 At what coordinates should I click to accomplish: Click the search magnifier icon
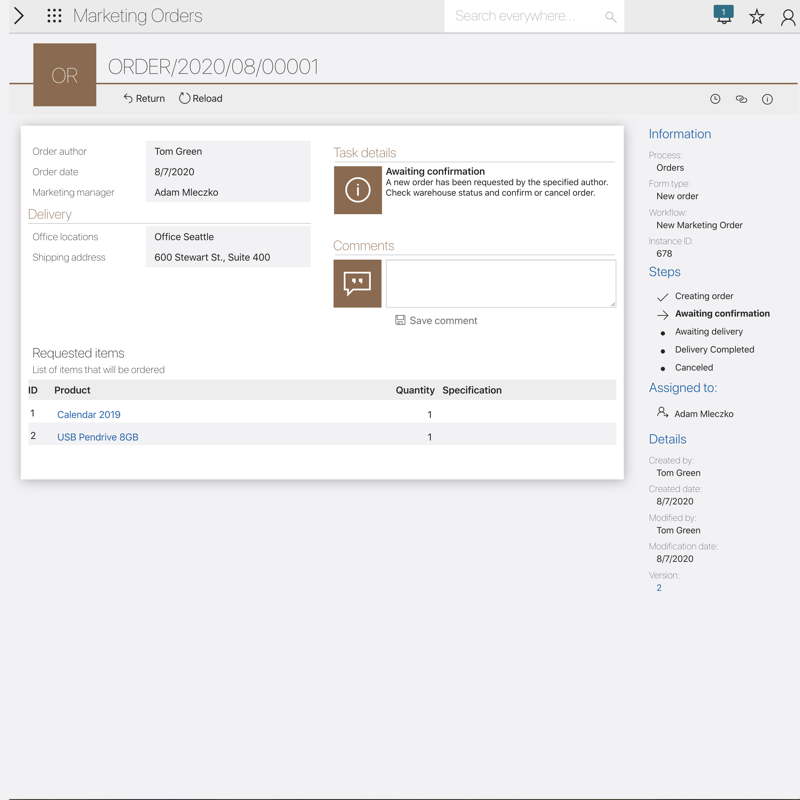[x=610, y=17]
